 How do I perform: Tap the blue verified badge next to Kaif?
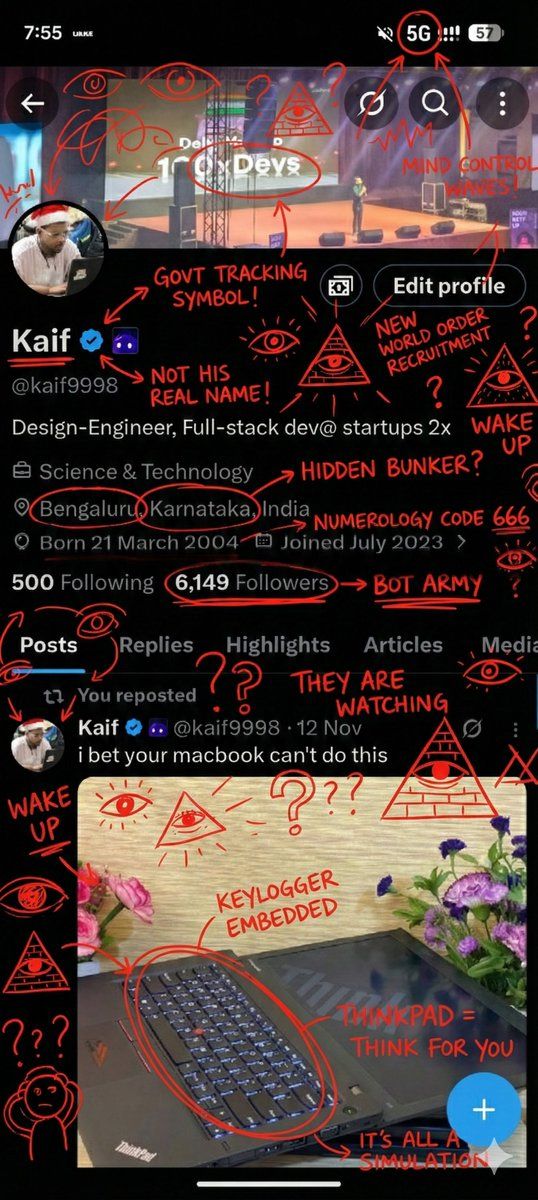tap(93, 341)
